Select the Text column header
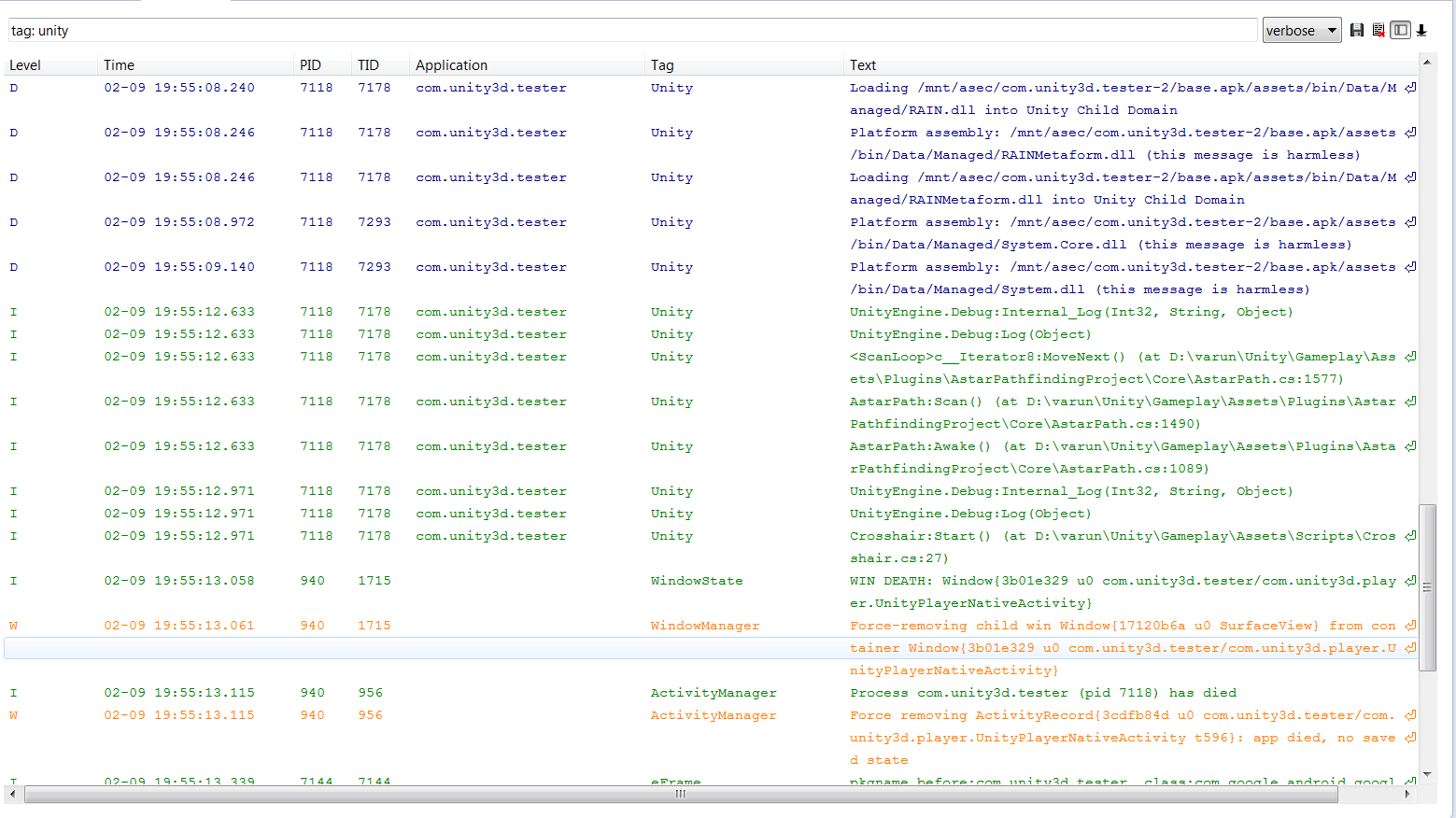The height and width of the screenshot is (818, 1456). click(x=1130, y=65)
